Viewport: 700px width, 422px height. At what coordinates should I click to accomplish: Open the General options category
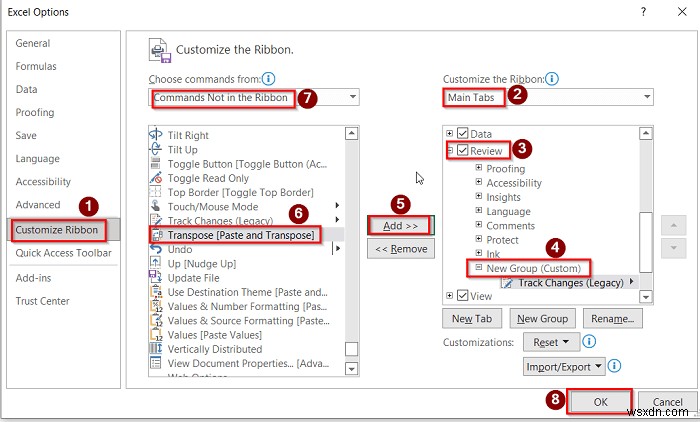click(x=33, y=43)
